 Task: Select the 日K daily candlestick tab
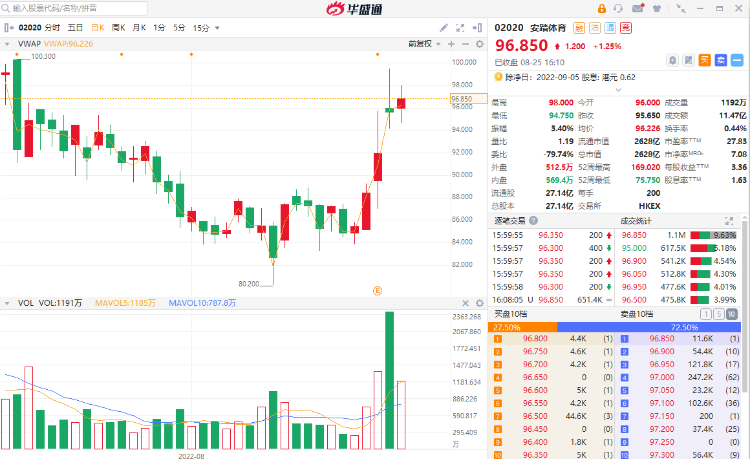click(x=98, y=28)
